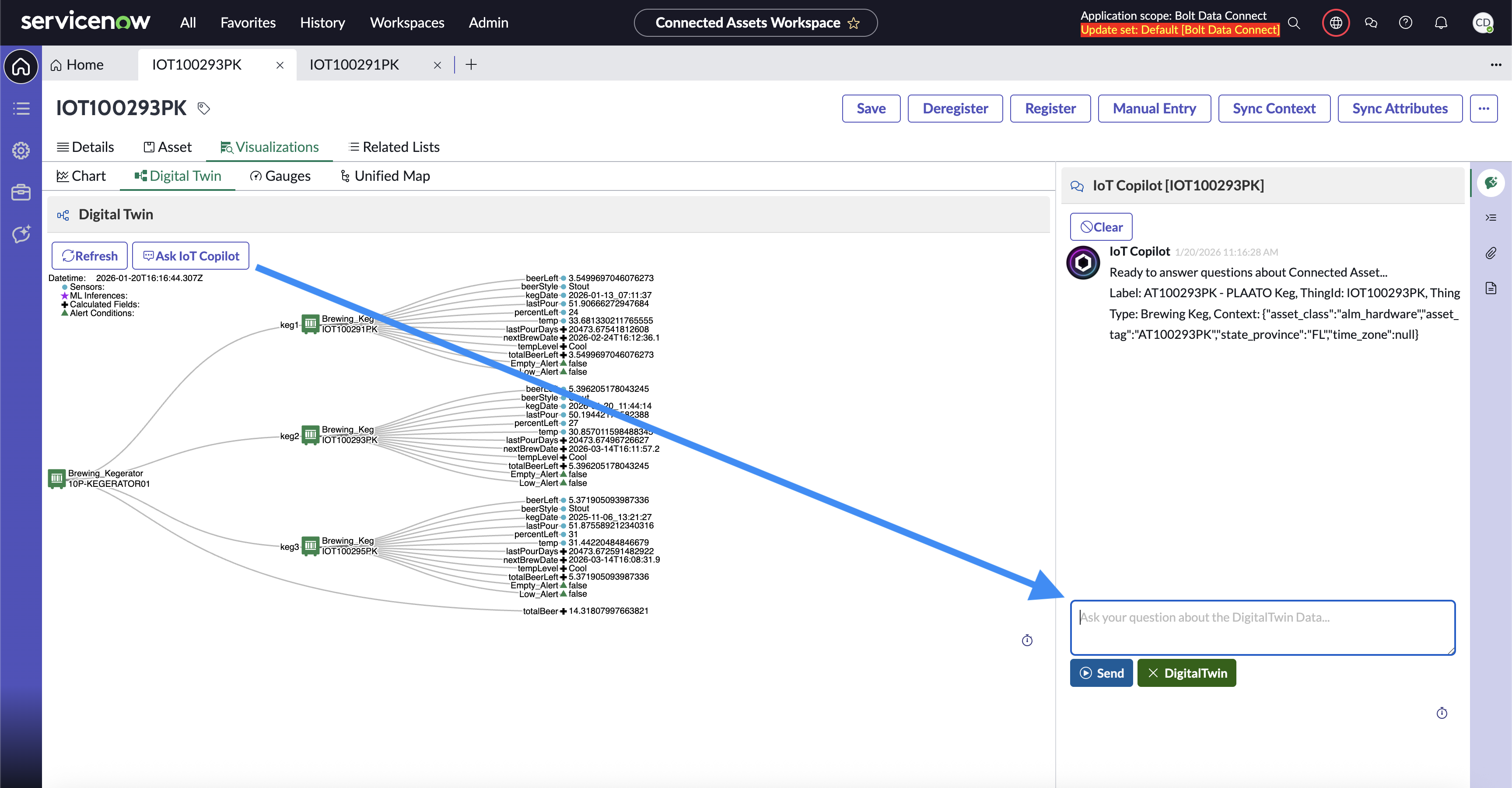Click the IOT100293PK node label in graph
The width and height of the screenshot is (1512, 788).
tap(349, 440)
